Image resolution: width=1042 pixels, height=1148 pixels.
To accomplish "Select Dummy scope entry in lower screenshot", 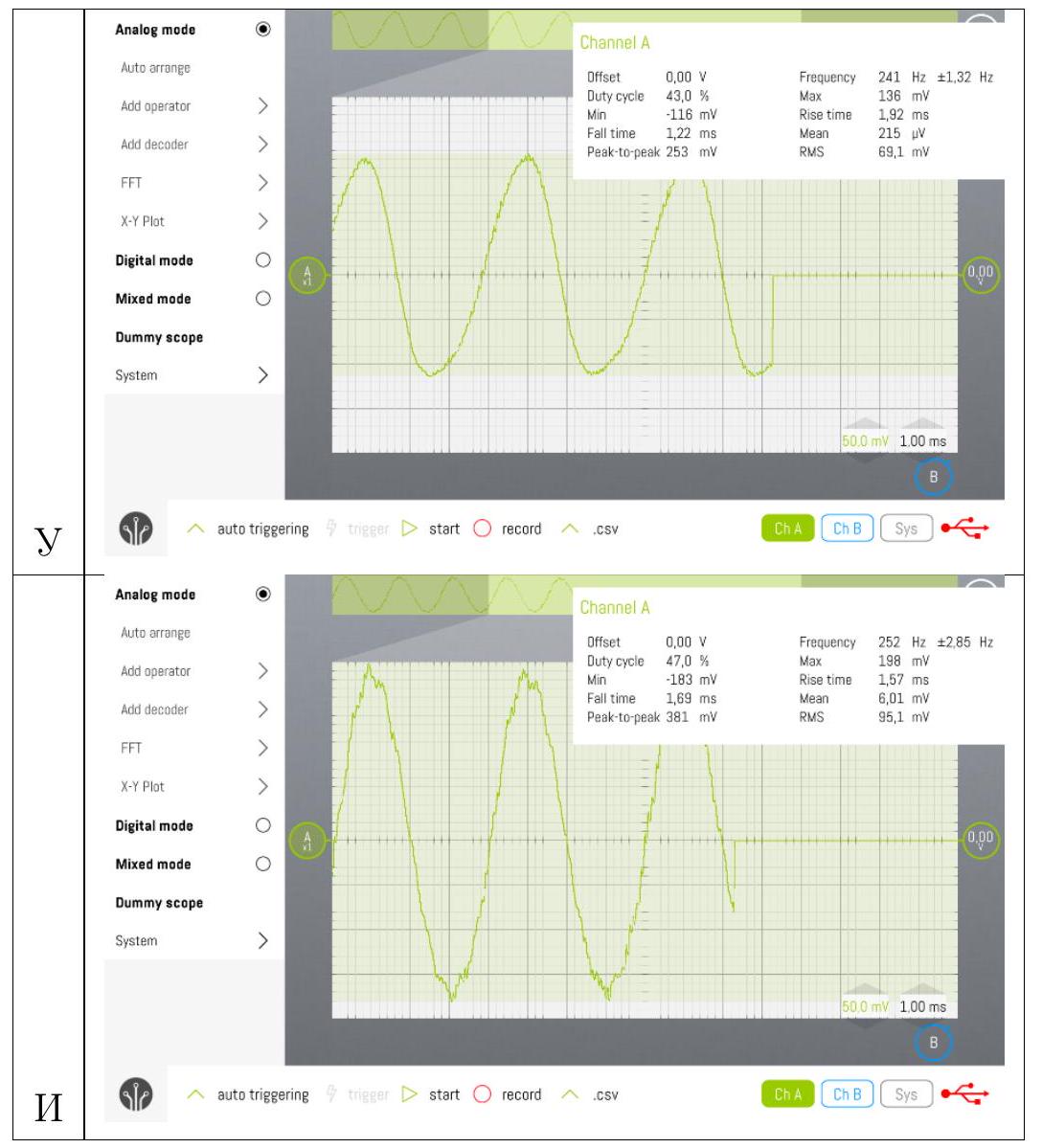I will pyautogui.click(x=159, y=903).
